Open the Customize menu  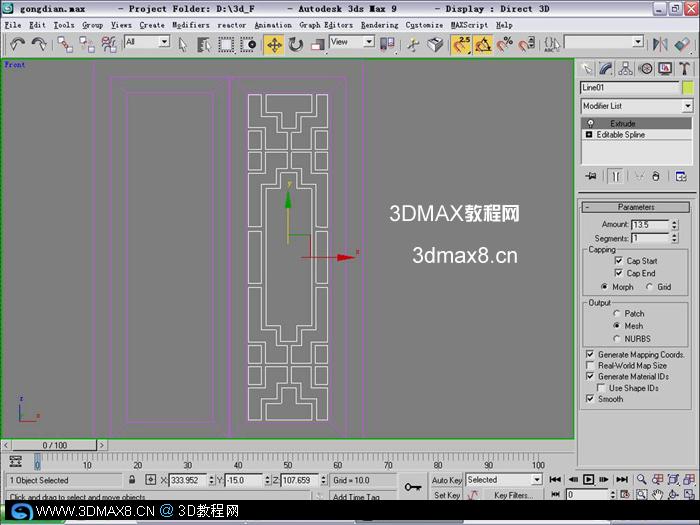424,25
